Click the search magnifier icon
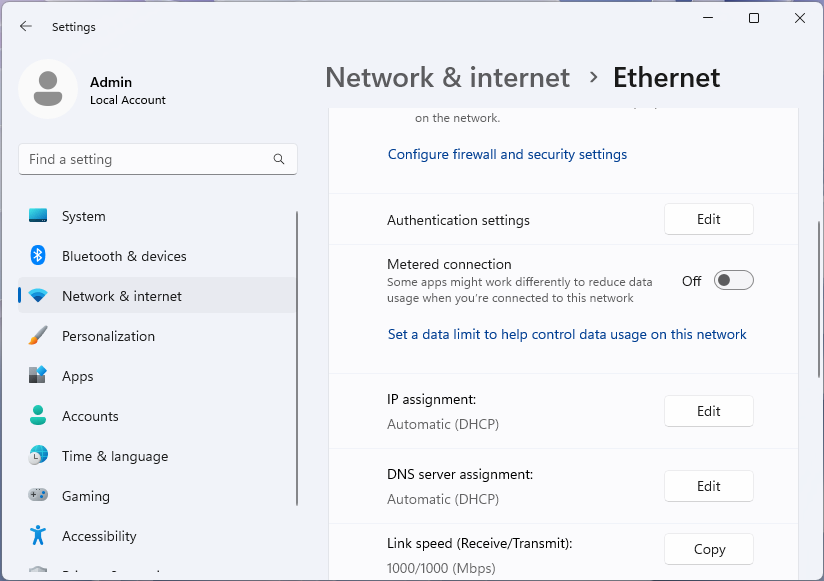 pos(279,159)
